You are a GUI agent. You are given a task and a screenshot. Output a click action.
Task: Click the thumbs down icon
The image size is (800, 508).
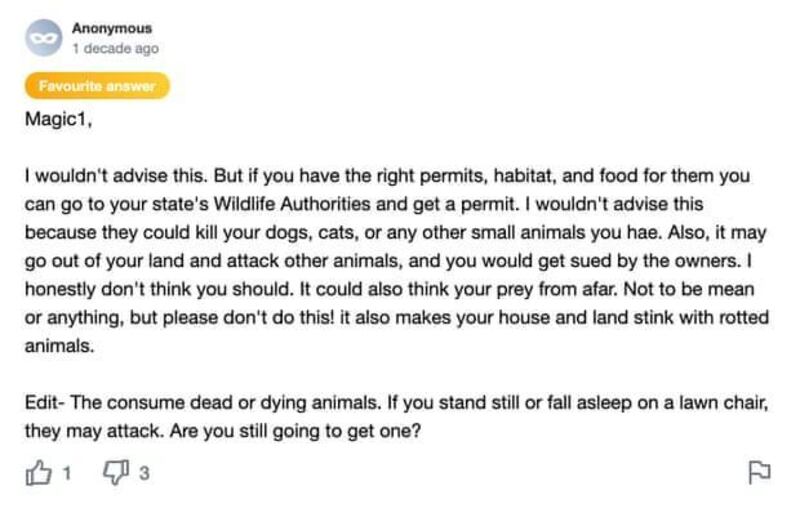pos(117,472)
